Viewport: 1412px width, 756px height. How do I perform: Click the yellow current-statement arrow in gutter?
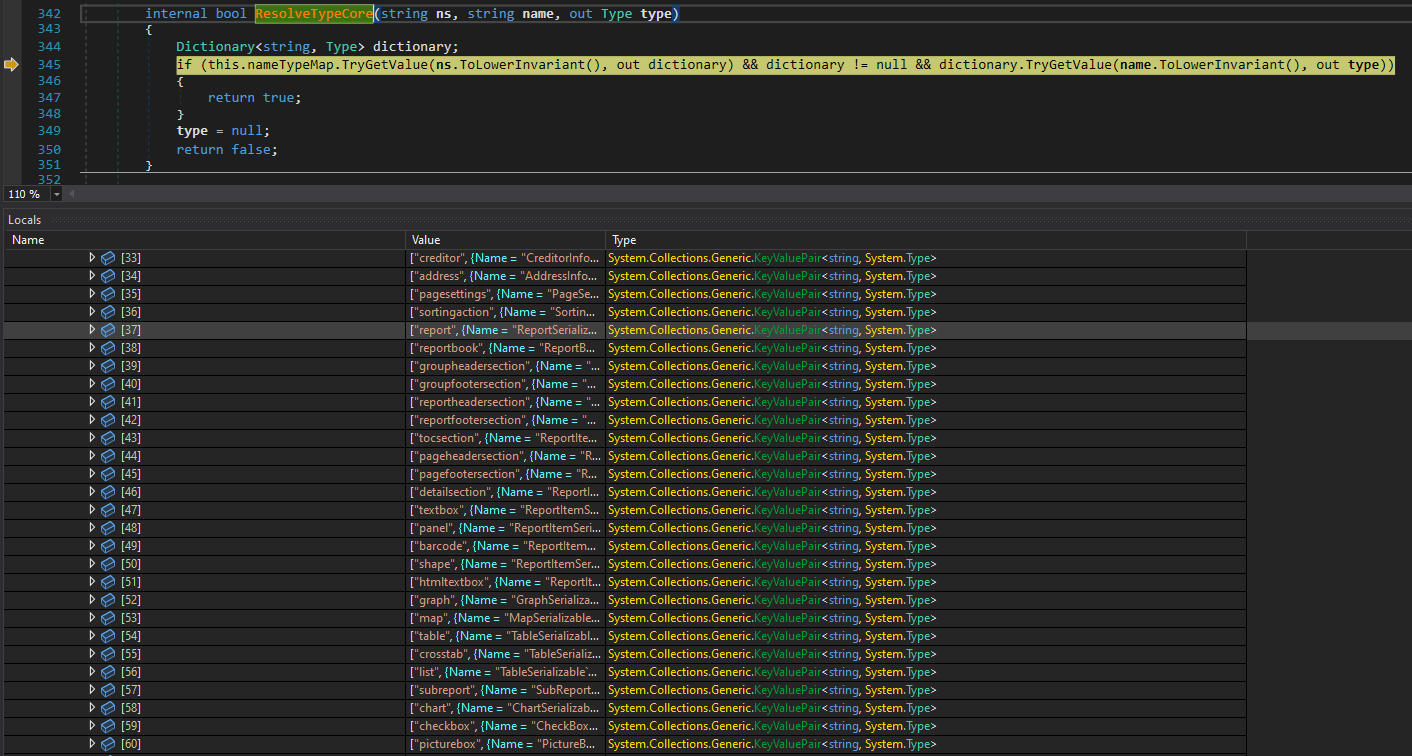pyautogui.click(x=12, y=65)
